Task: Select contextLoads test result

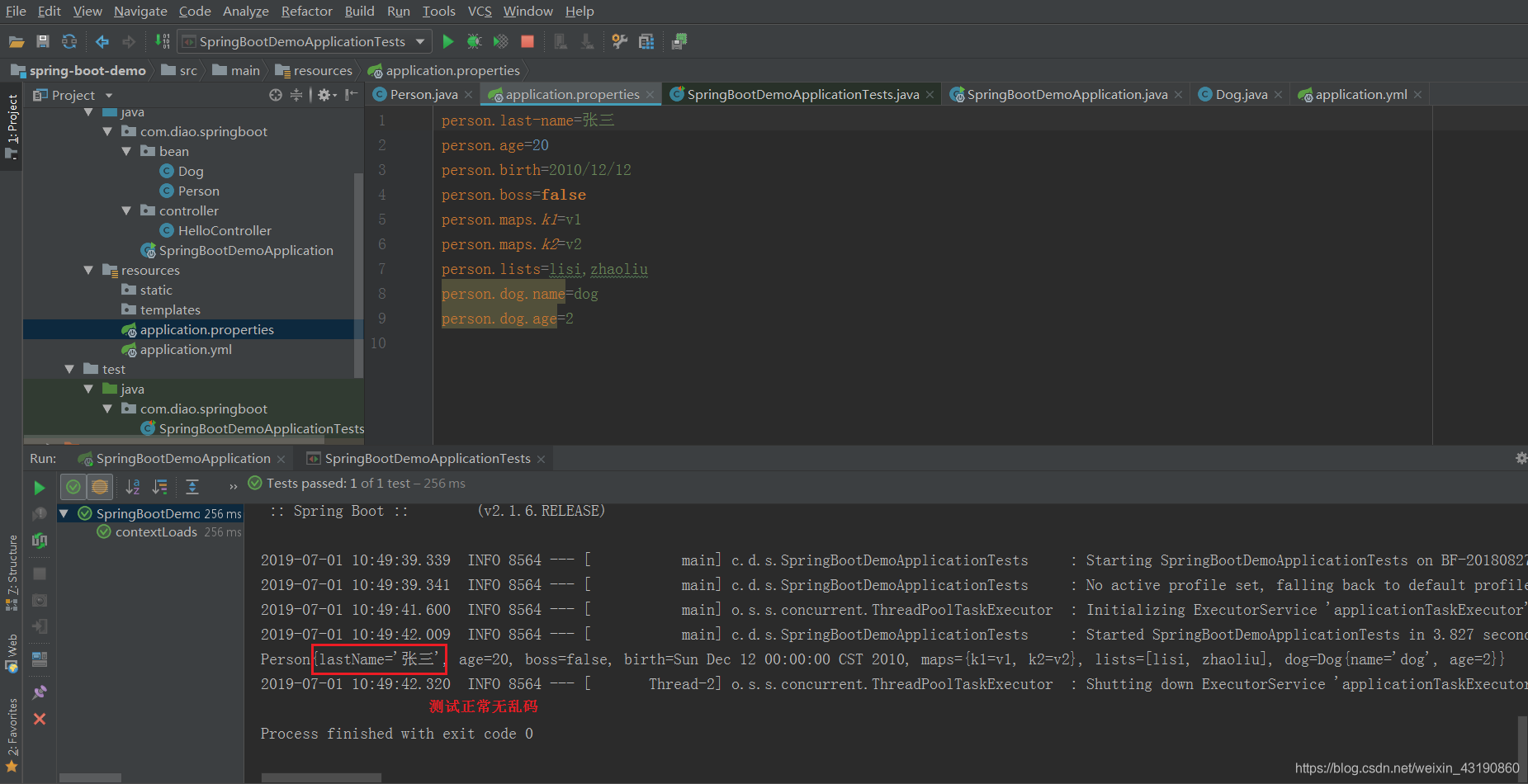Action: click(x=156, y=531)
